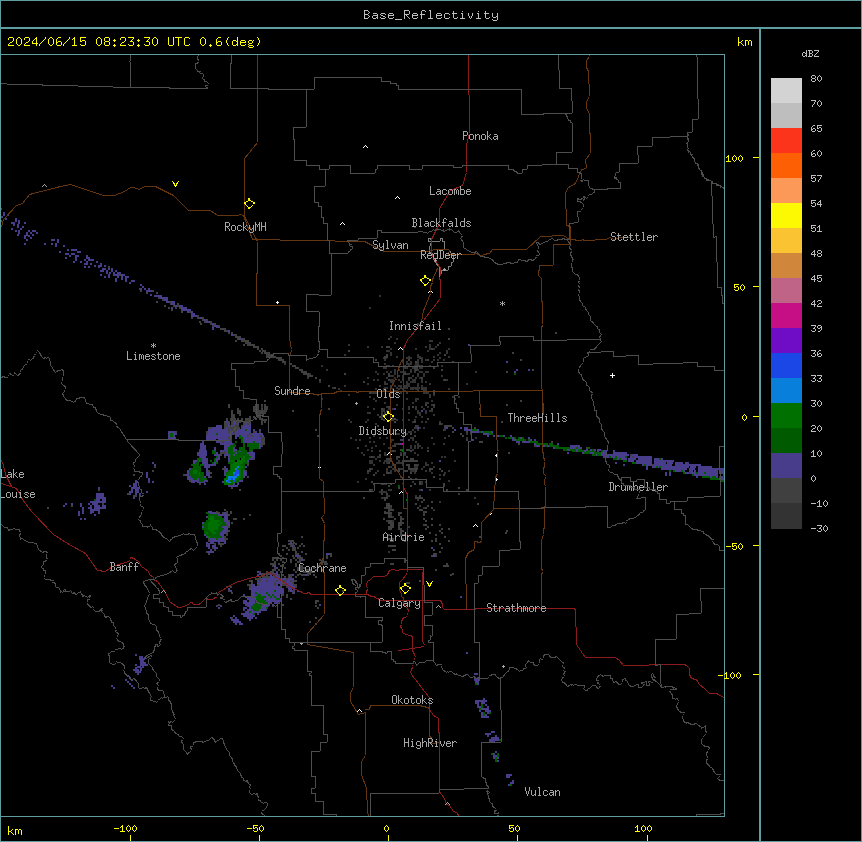This screenshot has height=842, width=862.
Task: Click the HighRiver town label
Action: [430, 743]
